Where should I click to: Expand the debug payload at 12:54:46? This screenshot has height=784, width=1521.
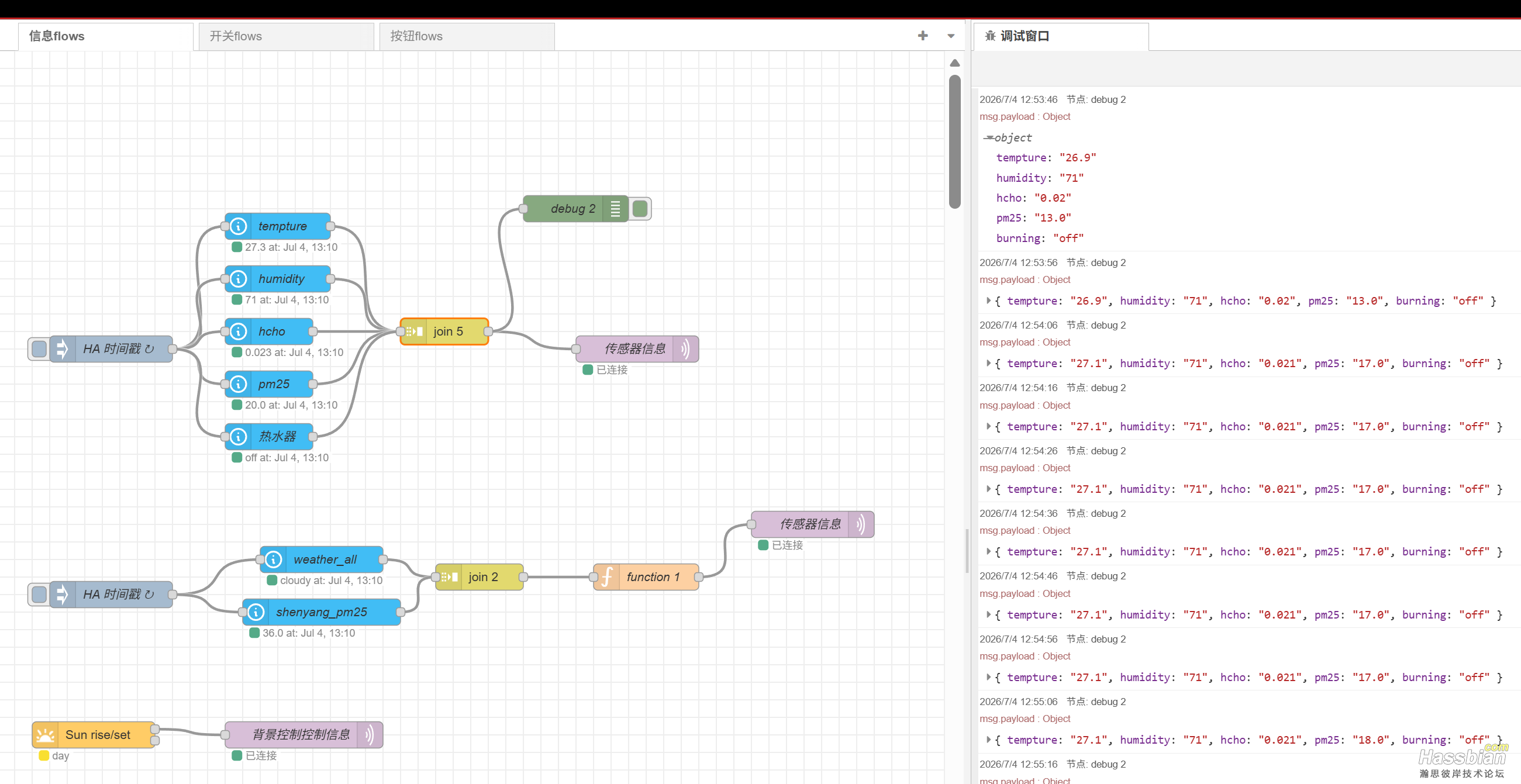(988, 614)
